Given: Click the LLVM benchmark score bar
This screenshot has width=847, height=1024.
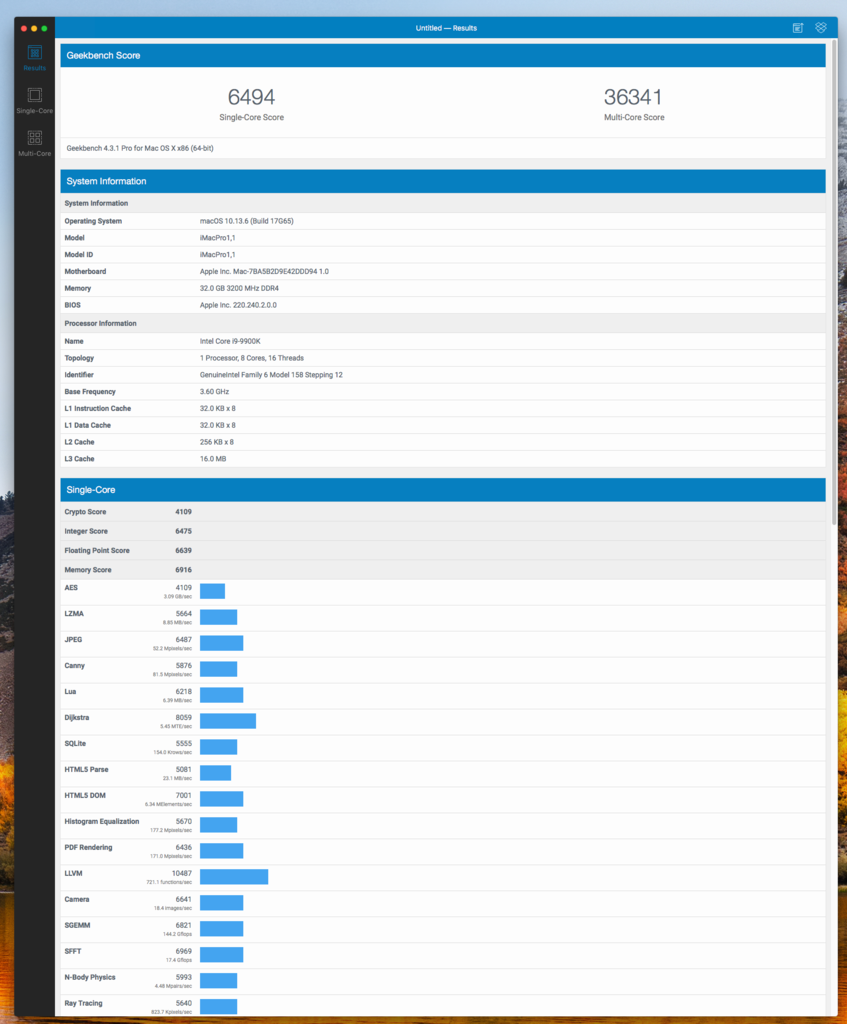Looking at the screenshot, I should (x=233, y=876).
